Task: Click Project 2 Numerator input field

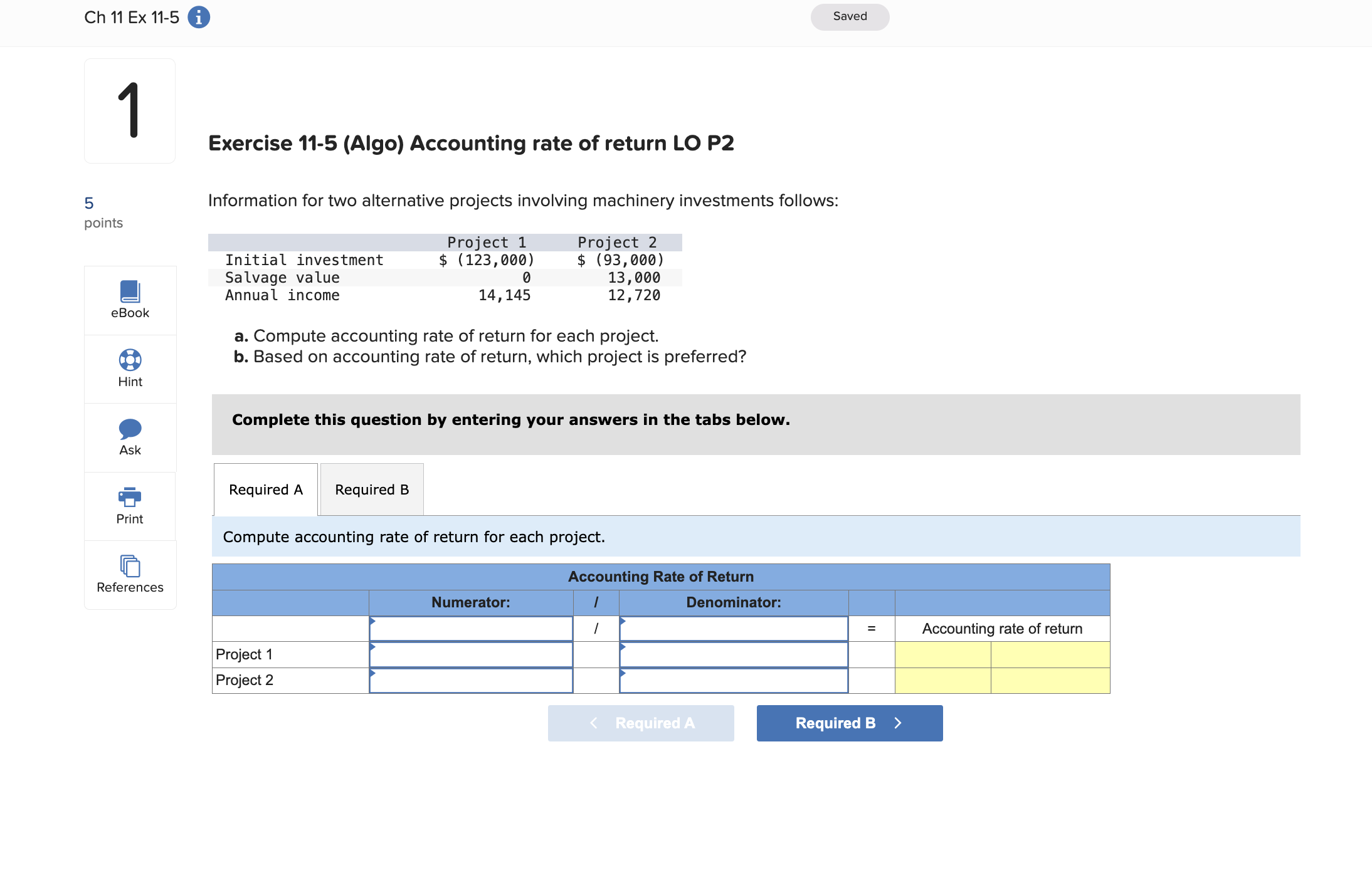Action: (x=470, y=679)
